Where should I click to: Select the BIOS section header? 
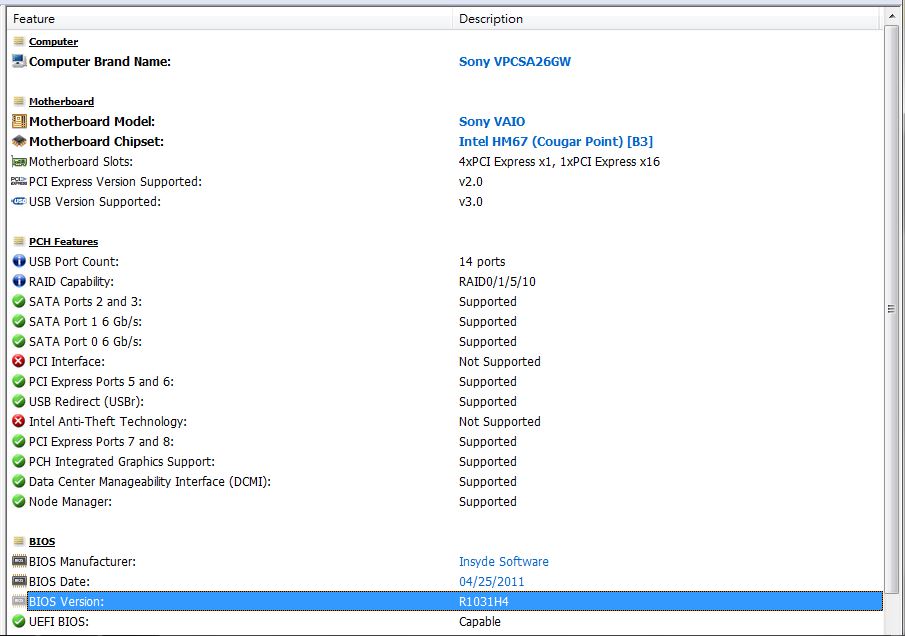pos(42,541)
